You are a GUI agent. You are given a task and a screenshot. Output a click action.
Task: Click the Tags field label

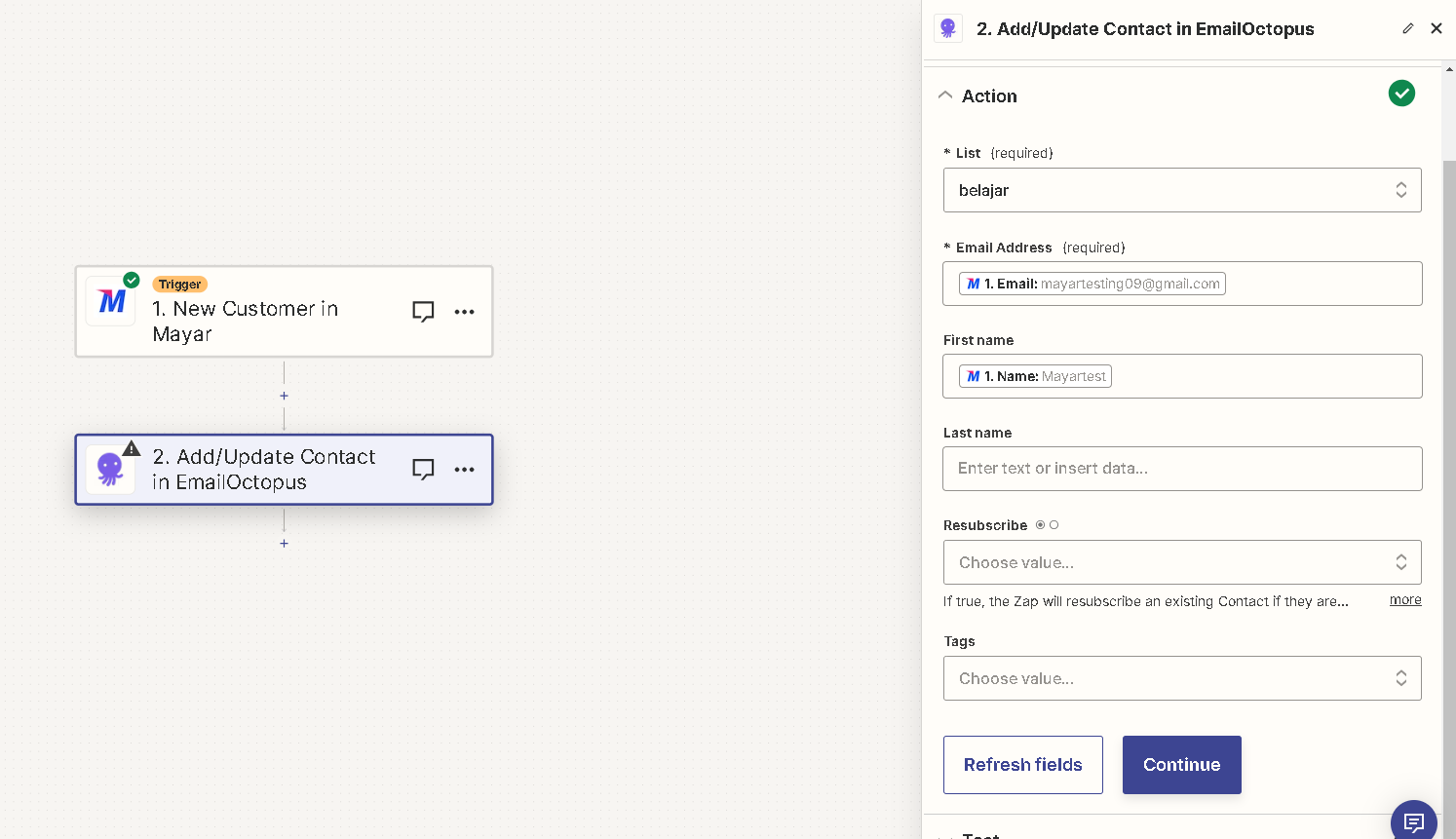pyautogui.click(x=959, y=641)
